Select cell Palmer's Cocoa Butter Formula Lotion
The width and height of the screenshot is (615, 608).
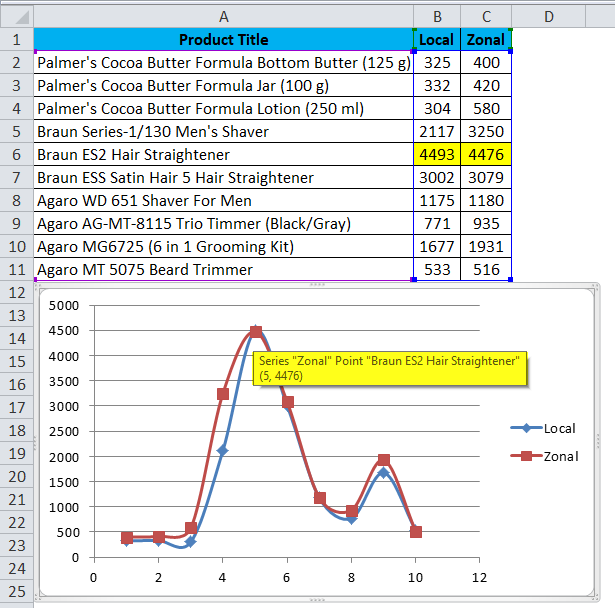coord(224,109)
